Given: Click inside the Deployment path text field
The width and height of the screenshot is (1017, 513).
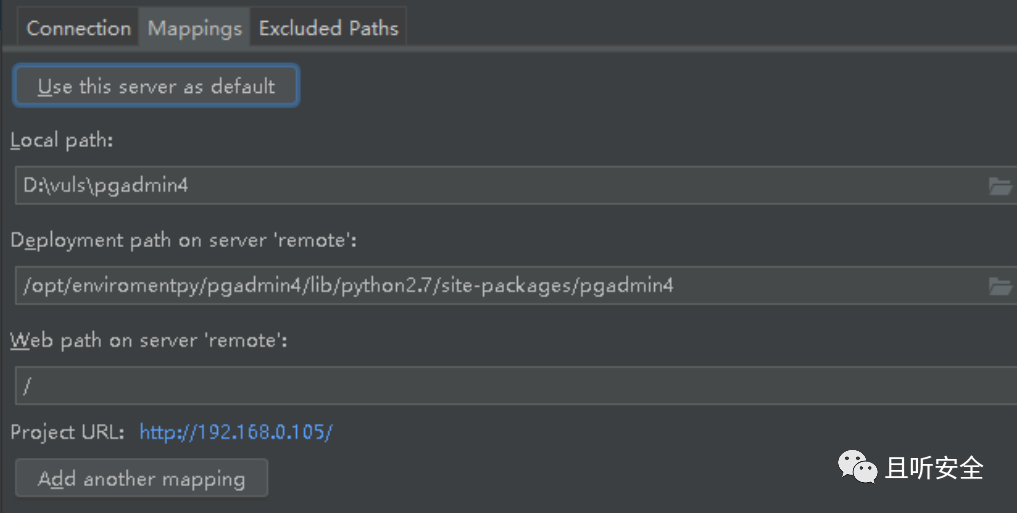Looking at the screenshot, I should (x=516, y=285).
